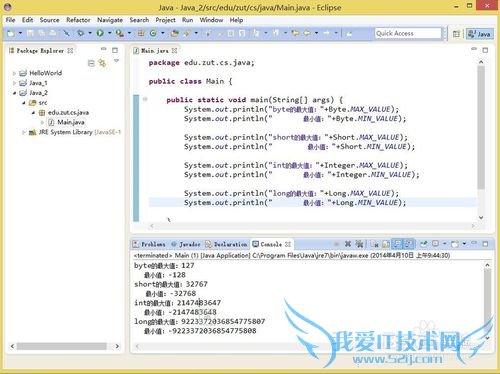Navigate Forward with arrow icon
Image resolution: width=500 pixels, height=374 pixels.
tap(327, 33)
